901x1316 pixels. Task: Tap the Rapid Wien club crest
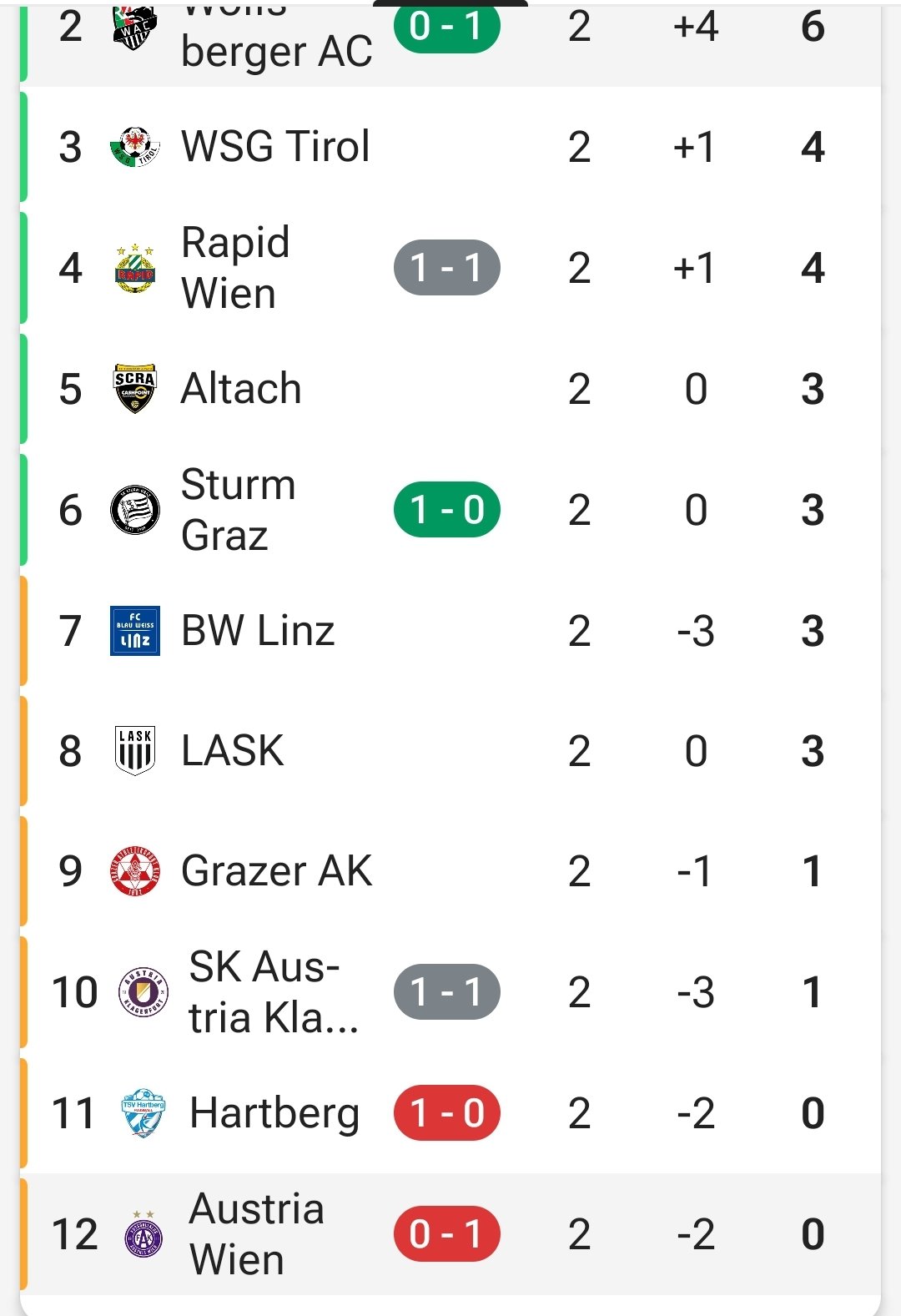point(134,268)
